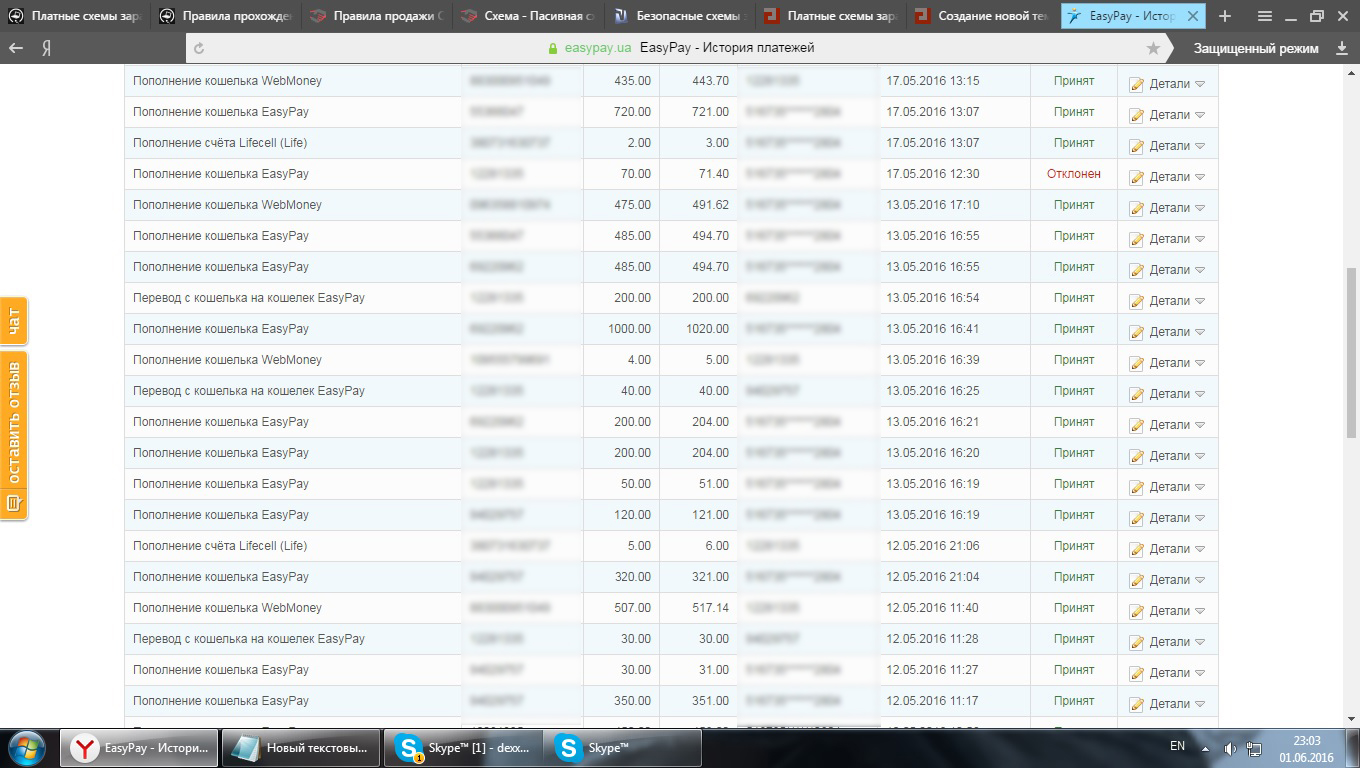This screenshot has width=1360, height=768.
Task: Open the "оставить отзыв" side button
Action: click(x=14, y=435)
